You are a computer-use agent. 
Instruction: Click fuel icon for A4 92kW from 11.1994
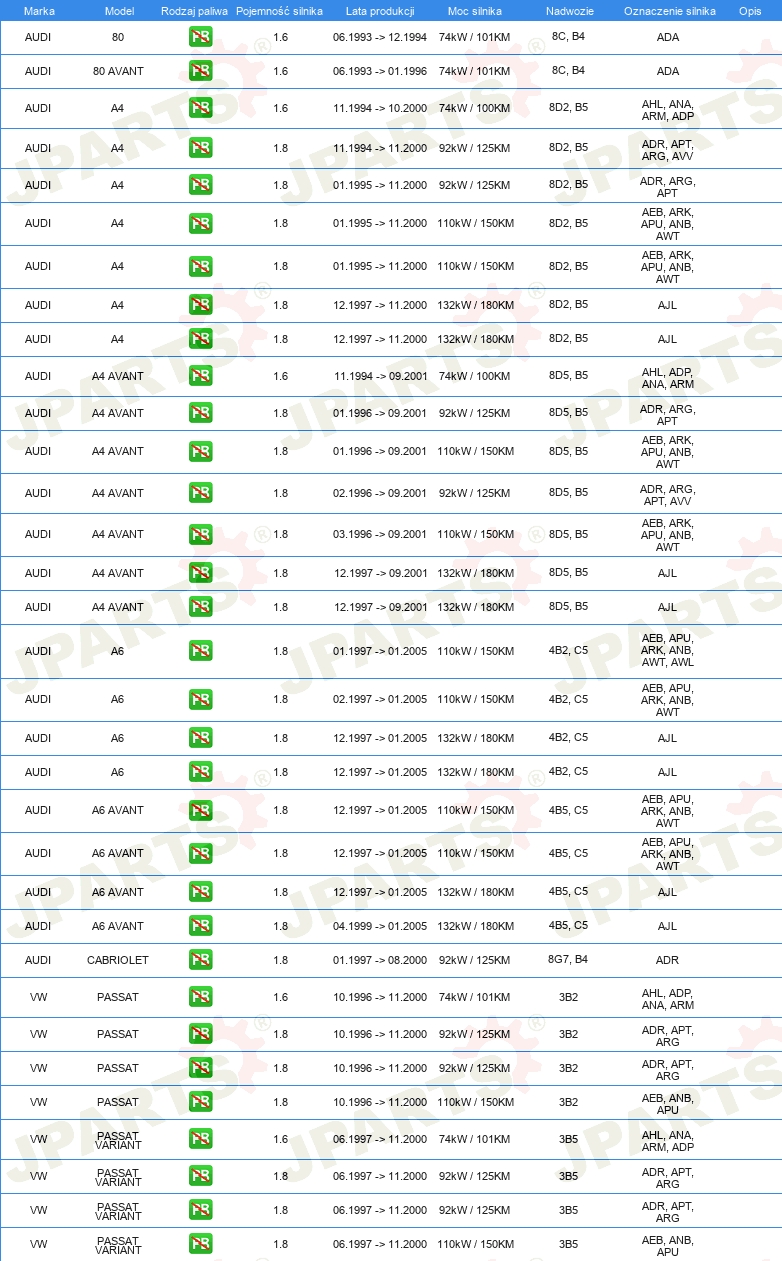200,148
